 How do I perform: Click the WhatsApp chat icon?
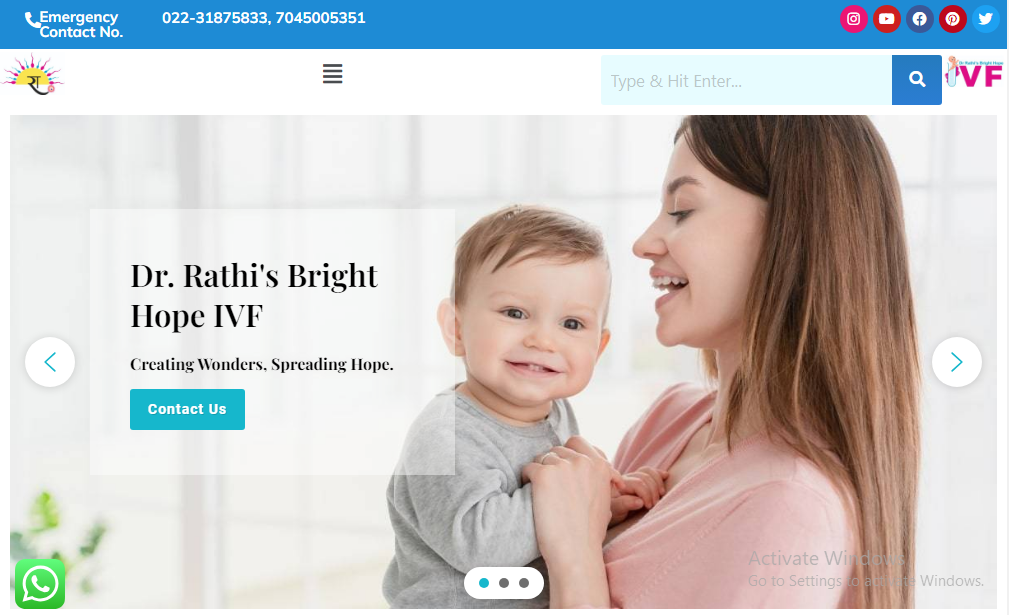tap(40, 583)
